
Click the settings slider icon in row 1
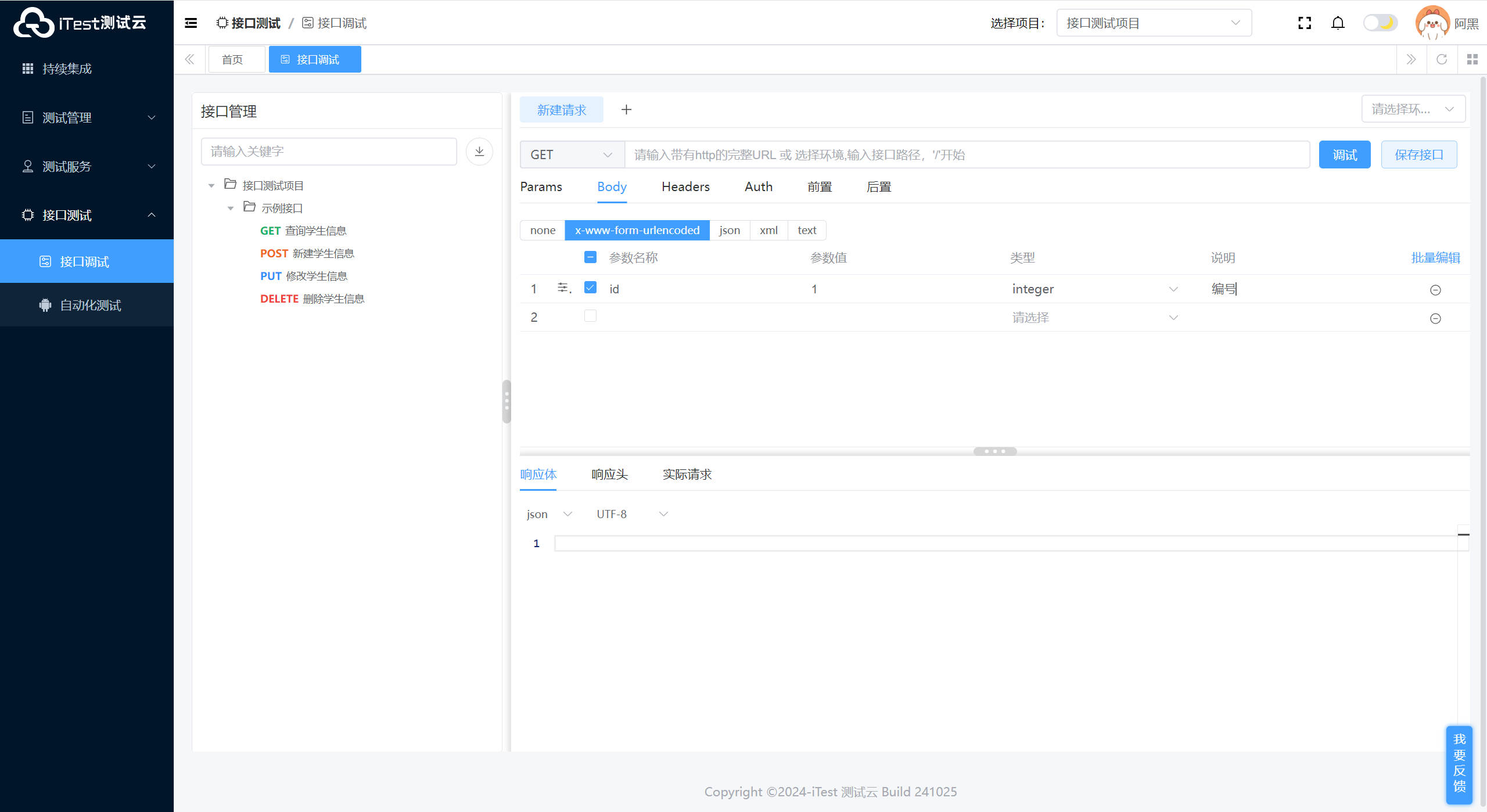563,288
